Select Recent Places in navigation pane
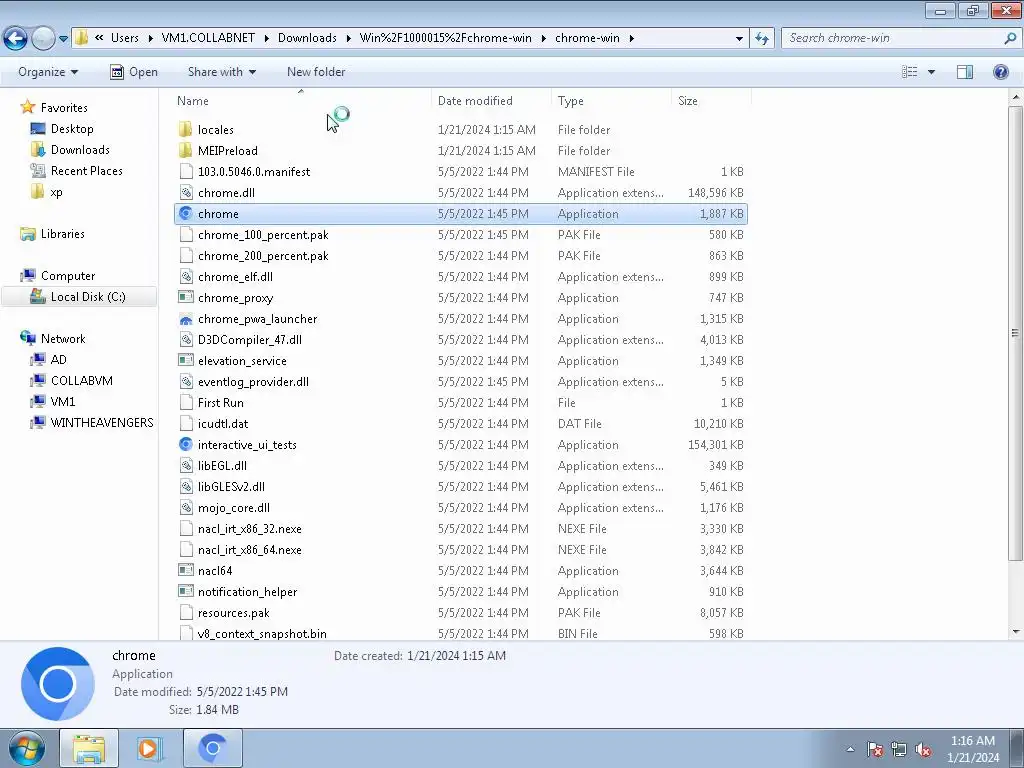Image resolution: width=1024 pixels, height=768 pixels. (87, 170)
